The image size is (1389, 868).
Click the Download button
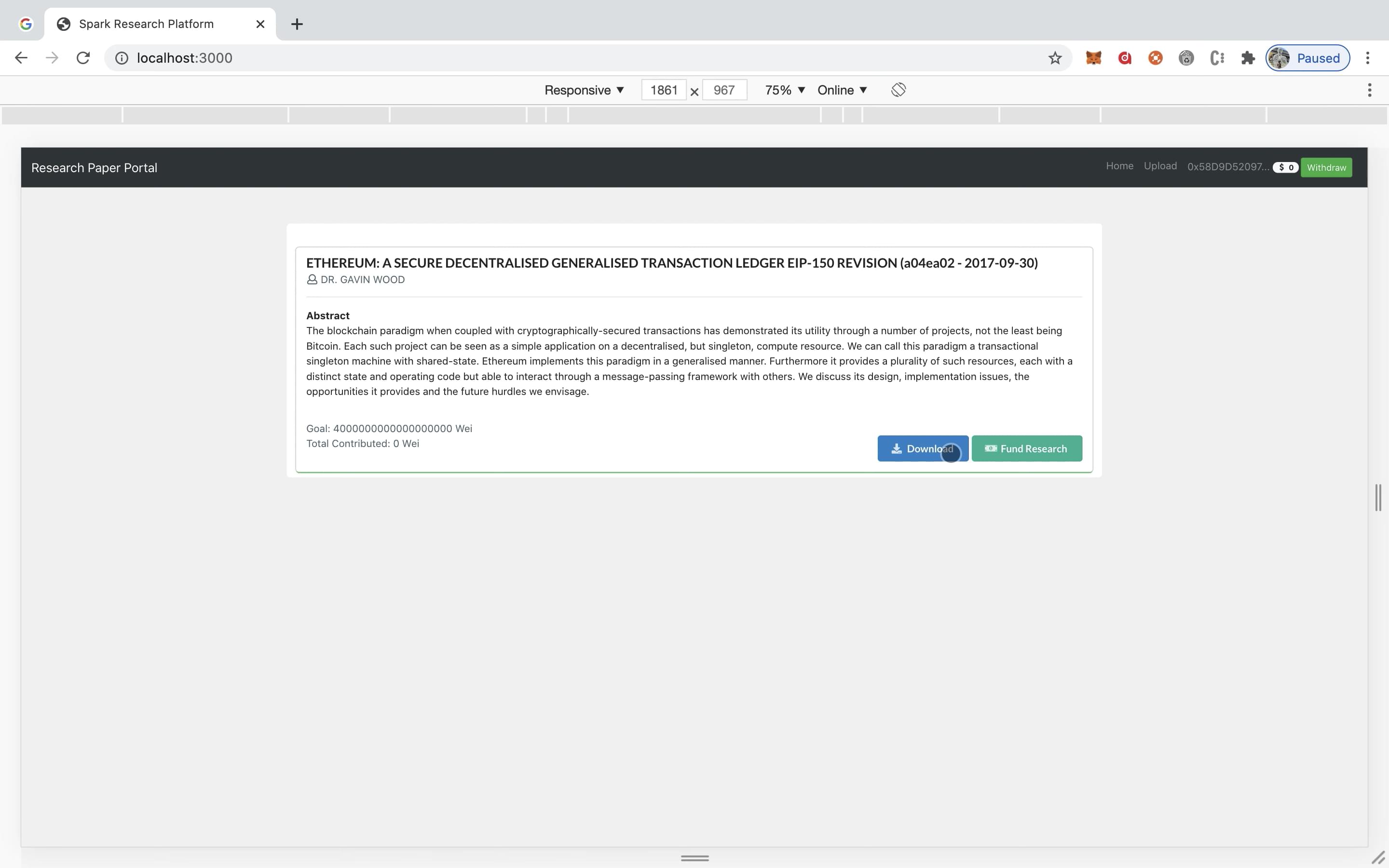(922, 448)
